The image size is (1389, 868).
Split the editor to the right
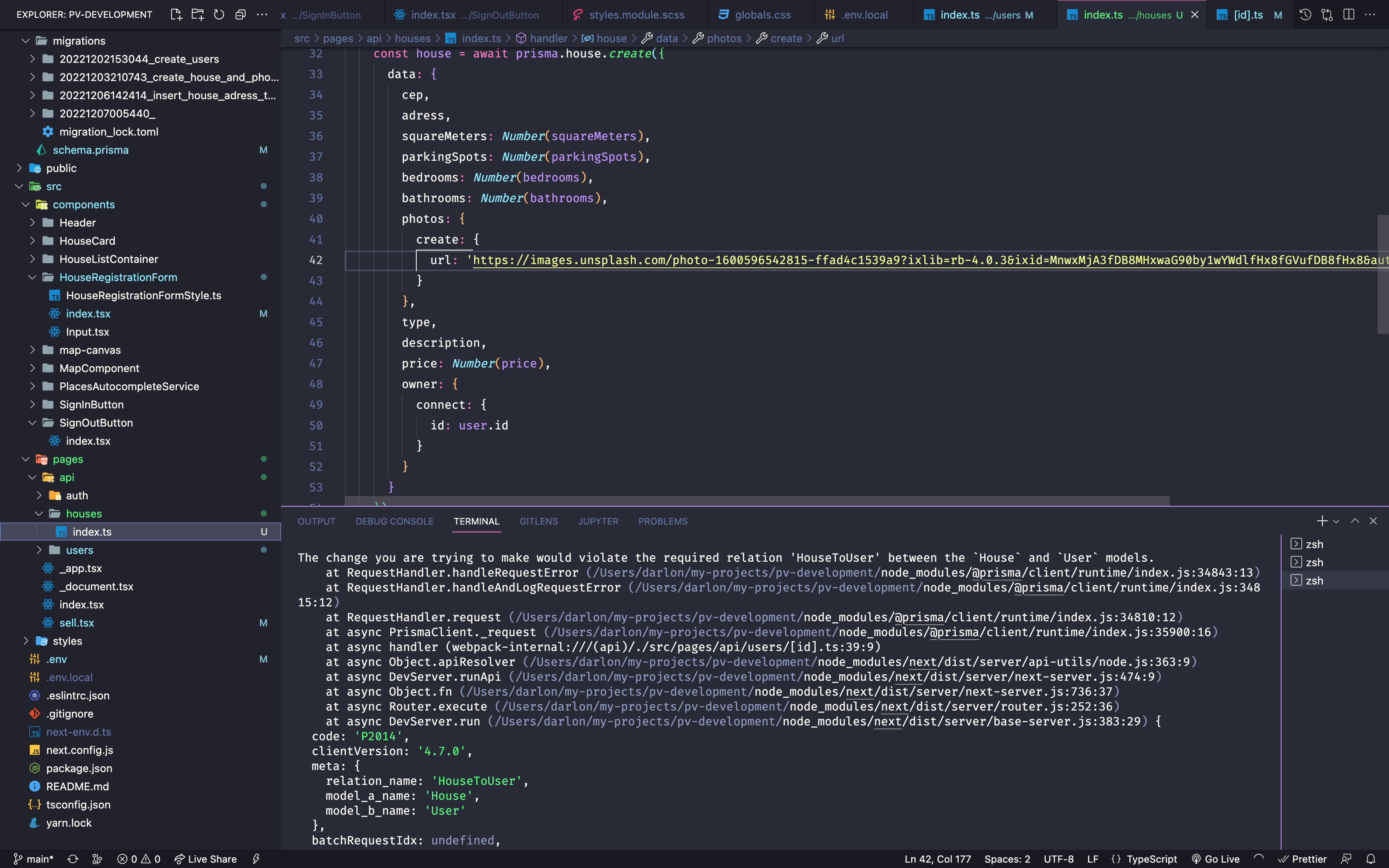(x=1349, y=14)
